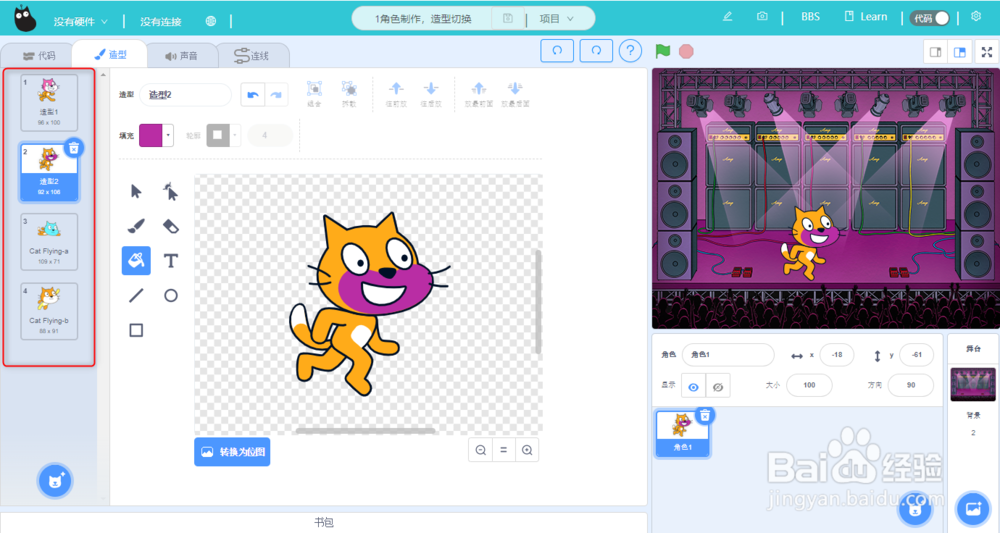Switch to large stage layout
Viewport: 1000px width, 533px height.
click(x=959, y=52)
